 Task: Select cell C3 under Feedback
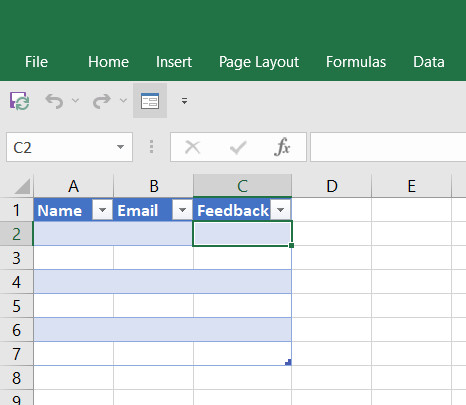[x=242, y=258]
